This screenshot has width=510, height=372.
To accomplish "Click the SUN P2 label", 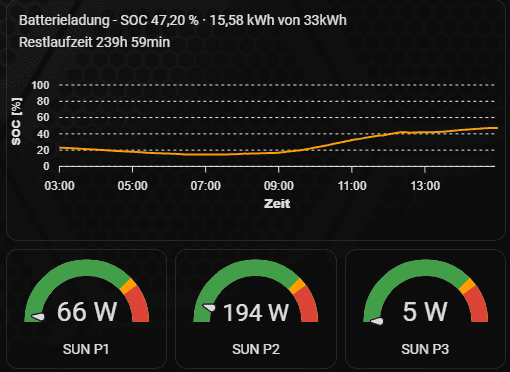I will point(256,349).
